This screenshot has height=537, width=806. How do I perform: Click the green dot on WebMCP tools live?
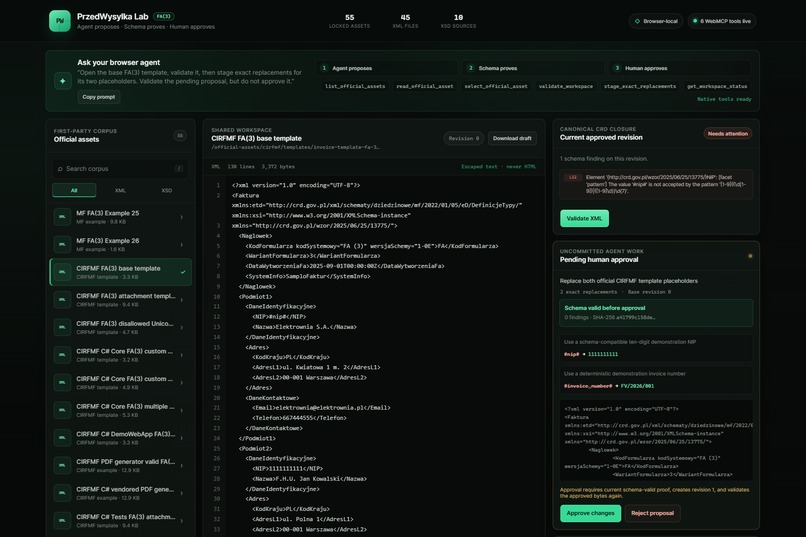pos(695,21)
